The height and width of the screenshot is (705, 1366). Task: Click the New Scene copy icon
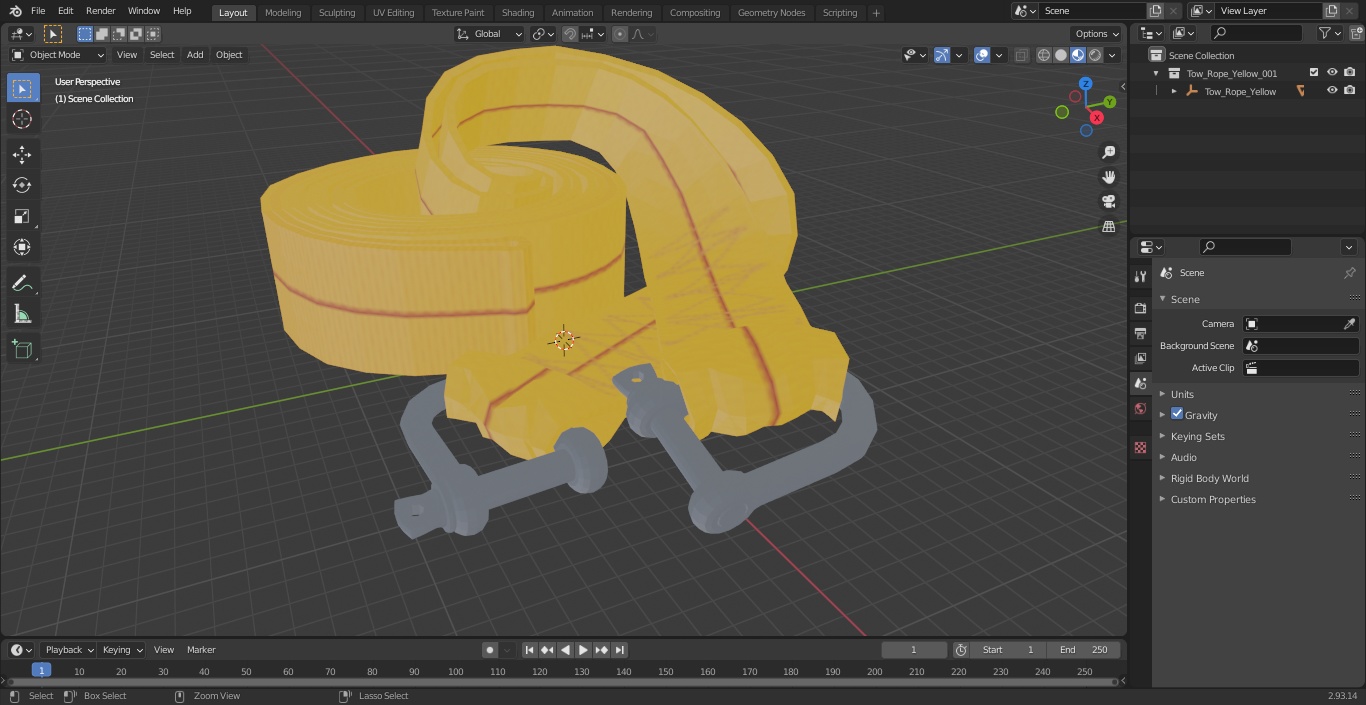tap(1156, 11)
